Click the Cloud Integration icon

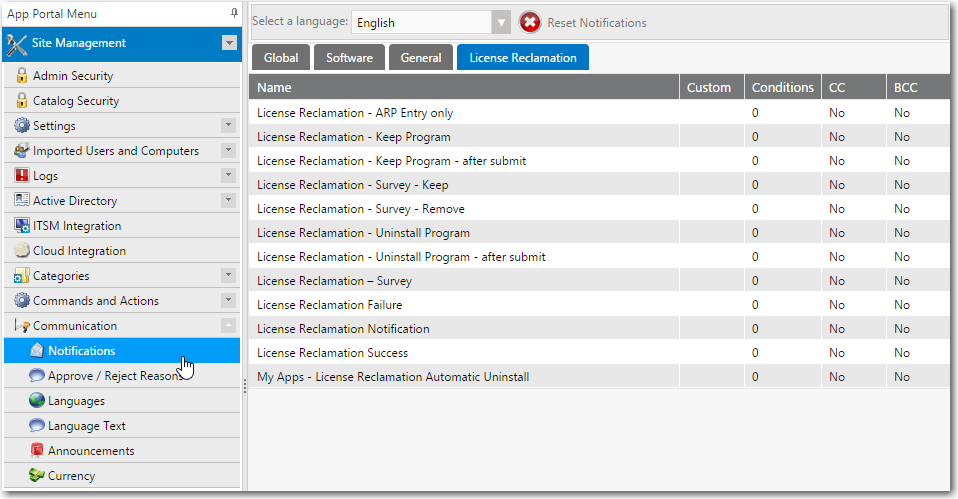[22, 251]
